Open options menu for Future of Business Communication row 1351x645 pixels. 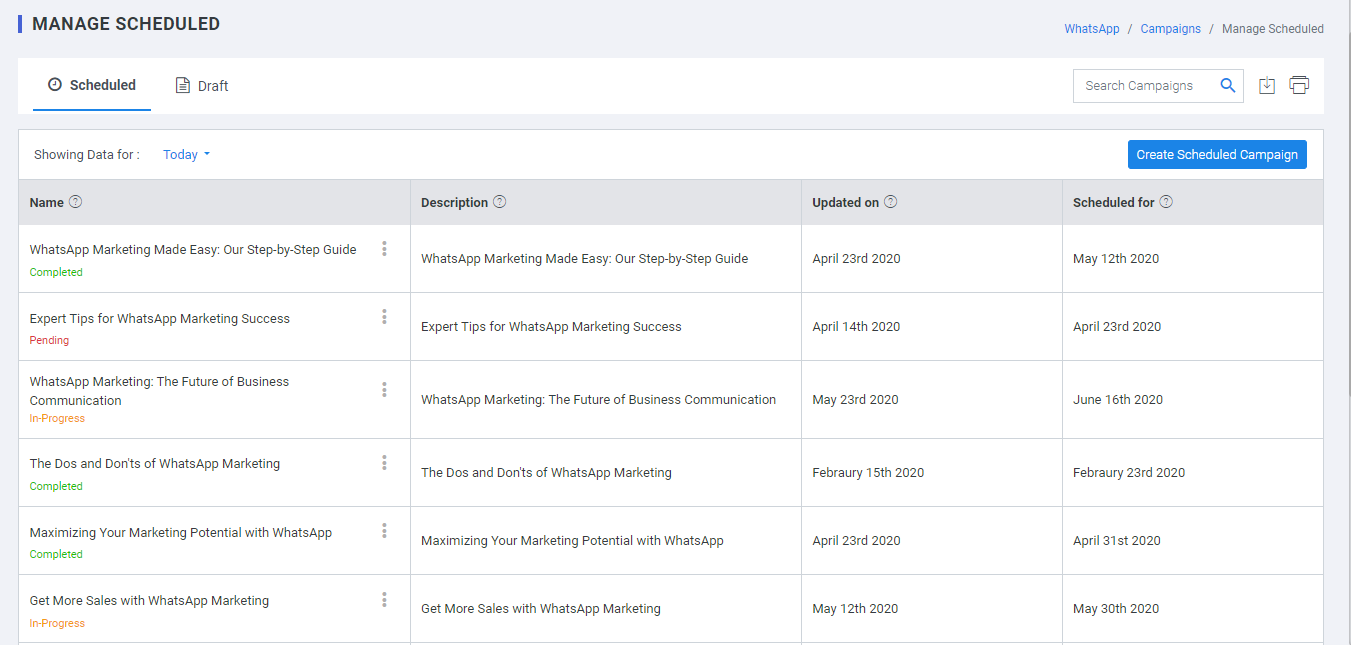click(x=384, y=390)
